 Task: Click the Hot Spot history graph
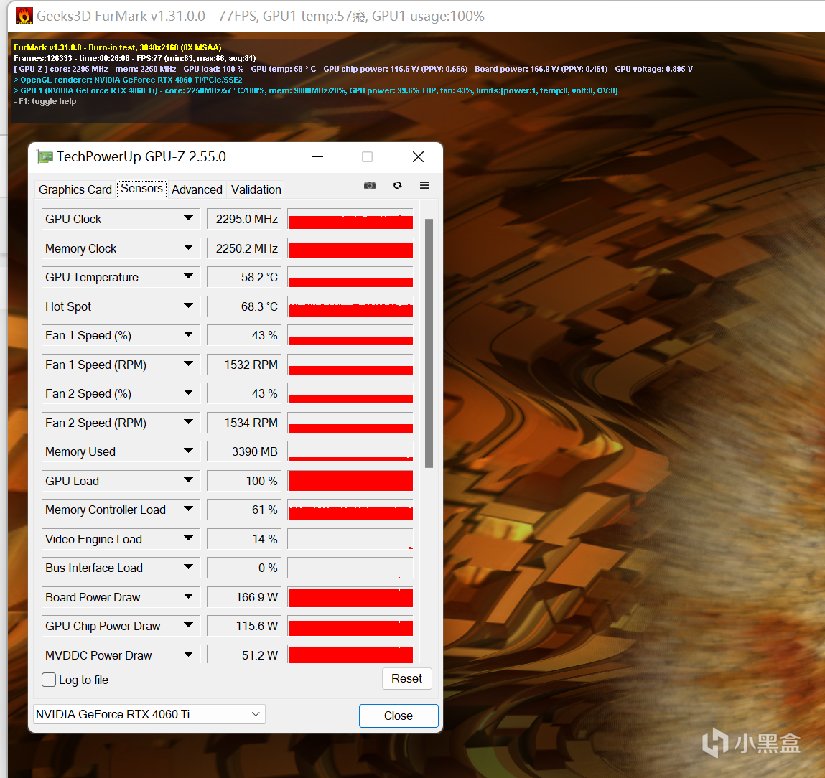[x=350, y=306]
